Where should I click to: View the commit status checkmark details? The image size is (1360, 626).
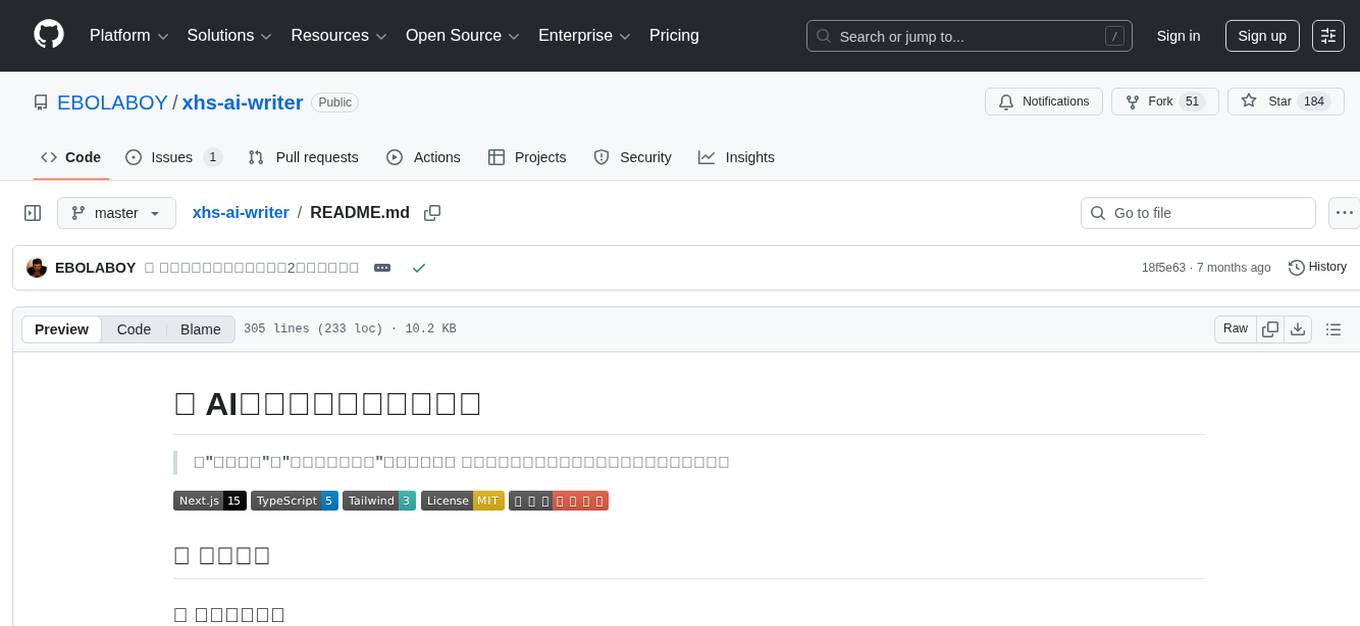419,267
